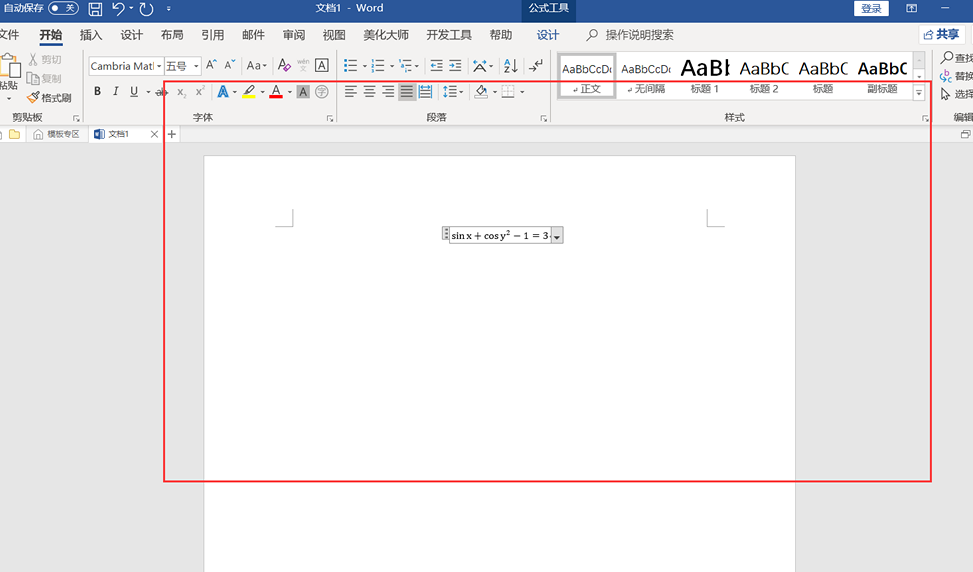This screenshot has width=973, height=572.
Task: Select the 副标题 style
Action: pos(882,76)
